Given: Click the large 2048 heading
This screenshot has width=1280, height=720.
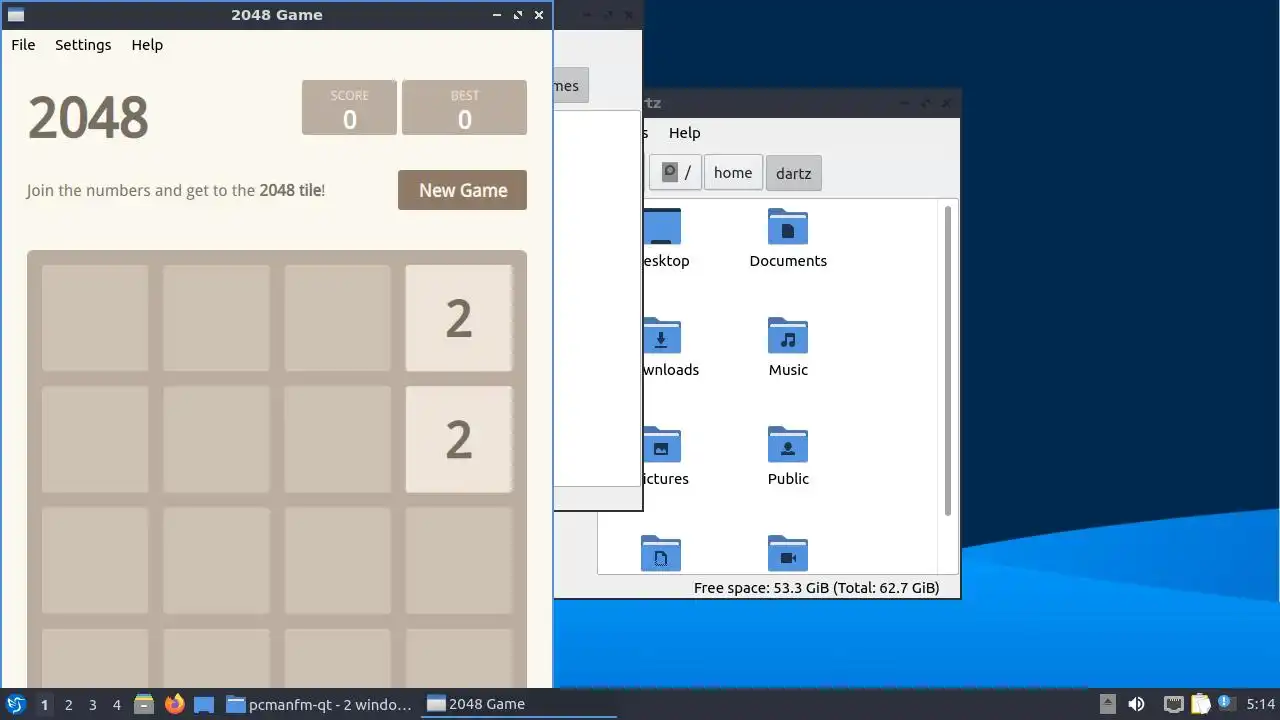Looking at the screenshot, I should coord(88,117).
